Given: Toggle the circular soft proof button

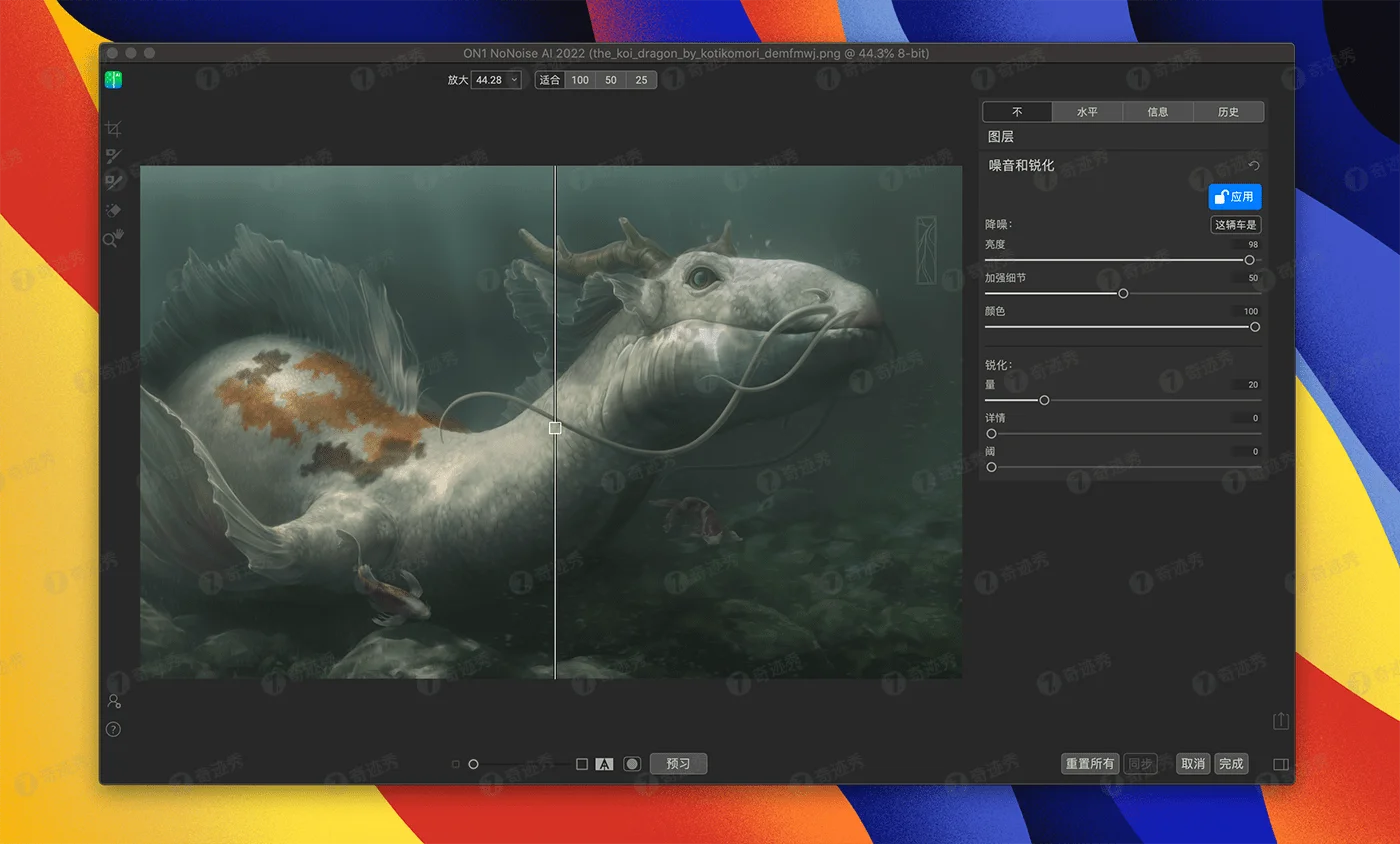Looking at the screenshot, I should coord(632,764).
